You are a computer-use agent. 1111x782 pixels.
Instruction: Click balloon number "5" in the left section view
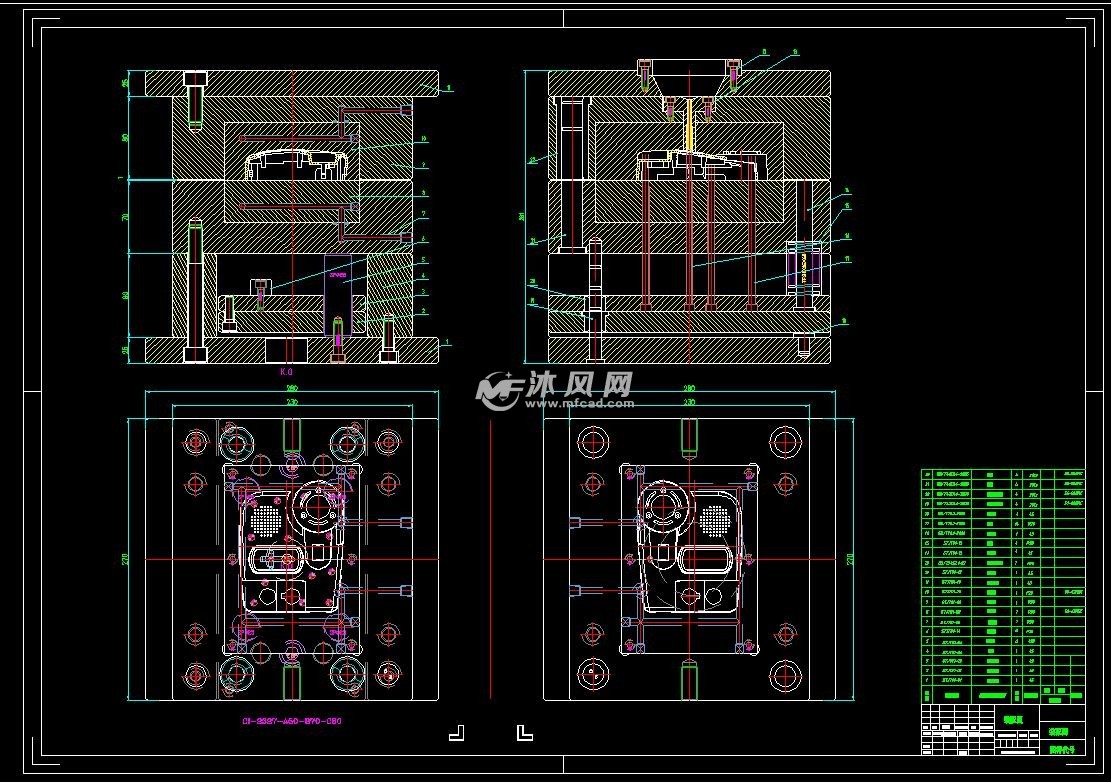(424, 260)
